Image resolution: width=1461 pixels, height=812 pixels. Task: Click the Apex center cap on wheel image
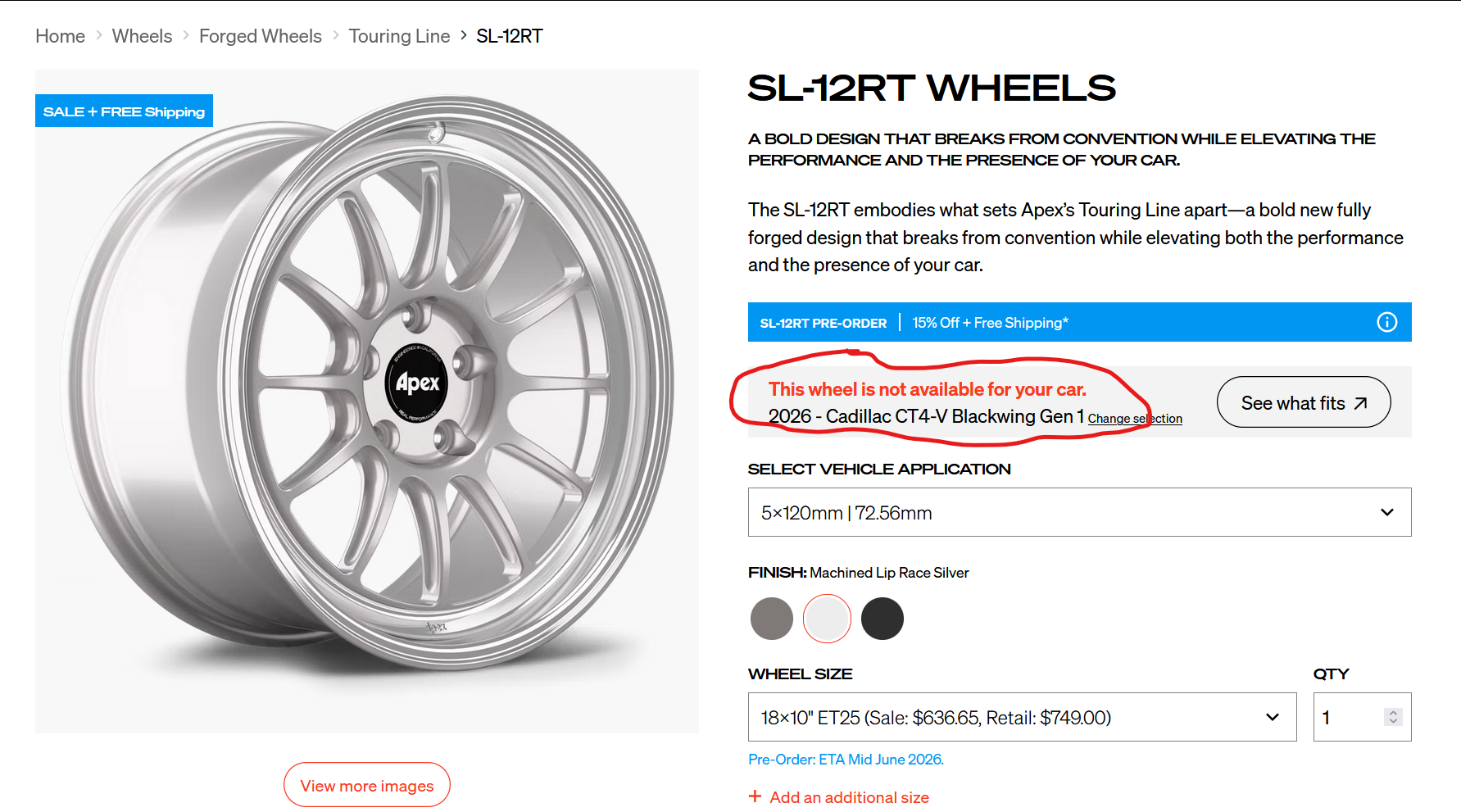[x=416, y=383]
